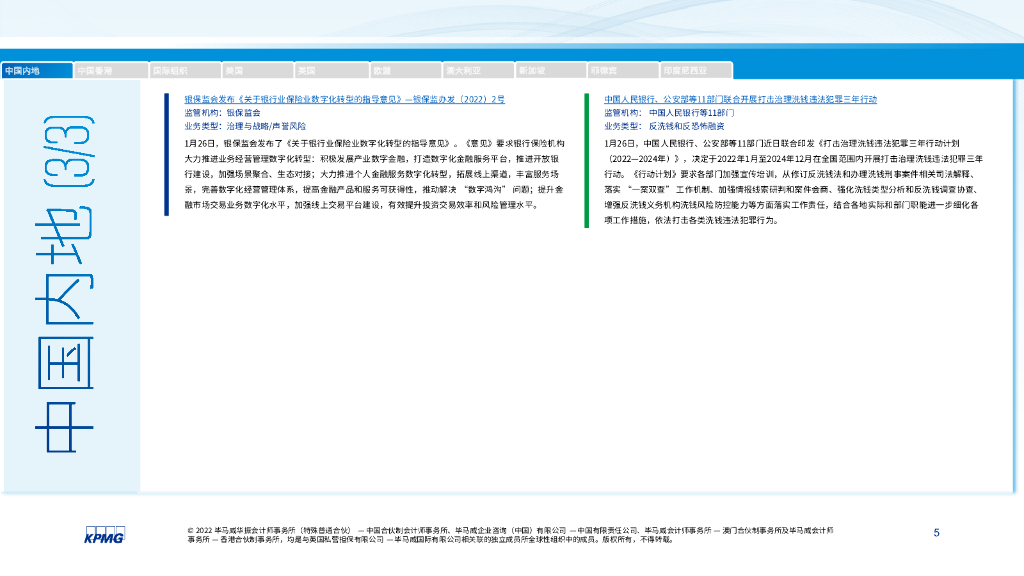Screen dimensions: 1024x576
Task: Click the page number 5
Action: (x=936, y=533)
